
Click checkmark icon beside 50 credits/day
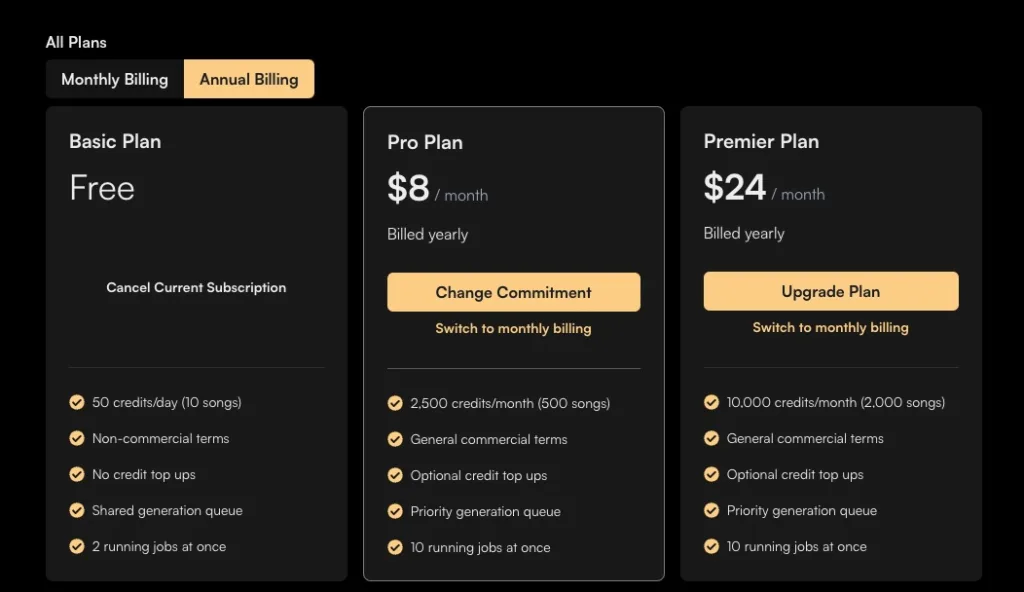[x=77, y=402]
